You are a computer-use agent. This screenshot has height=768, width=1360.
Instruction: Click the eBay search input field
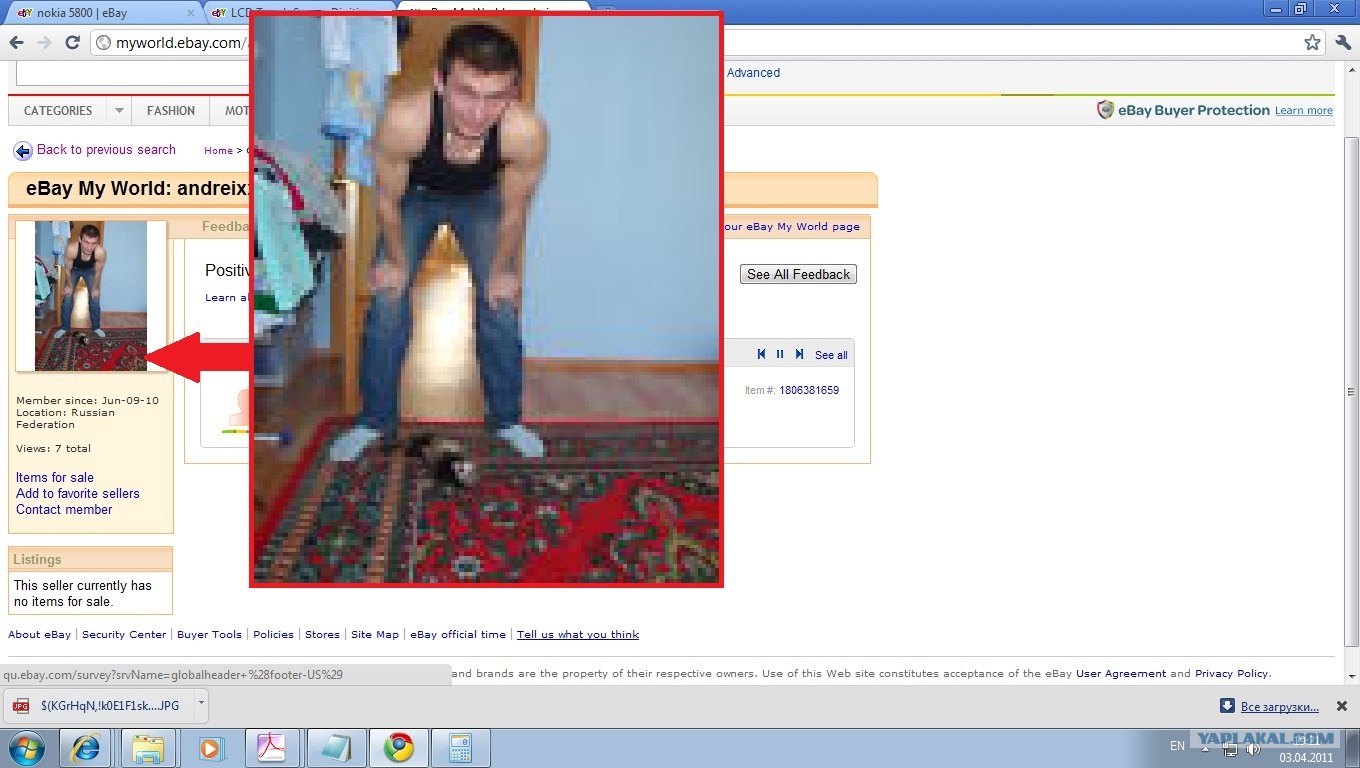[x=133, y=73]
